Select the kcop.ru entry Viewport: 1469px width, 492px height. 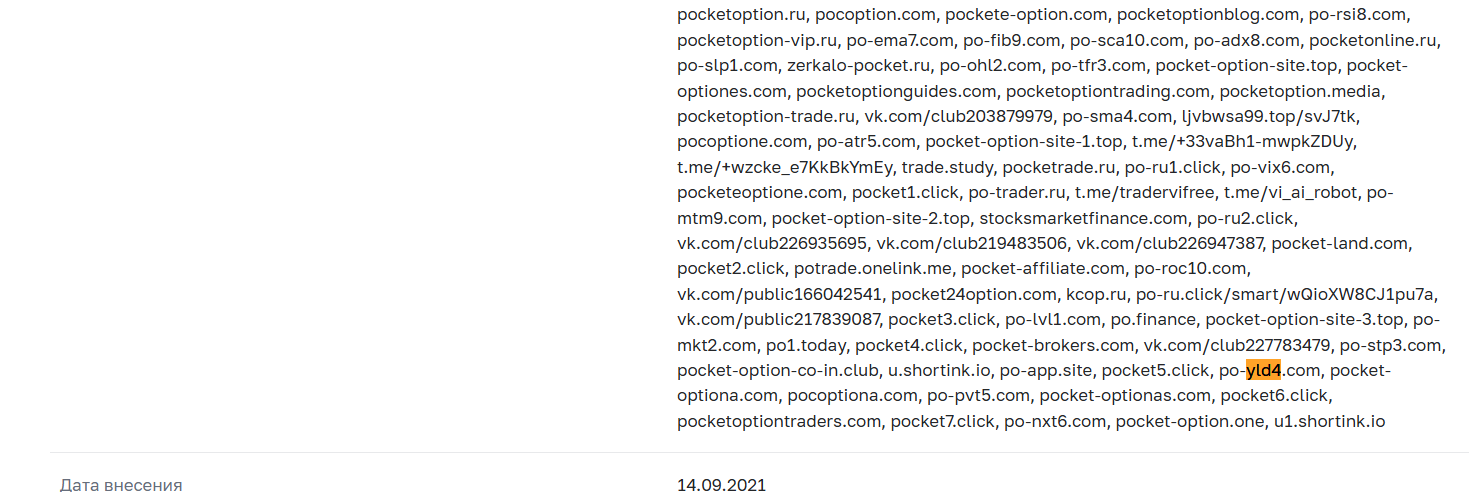[1096, 294]
